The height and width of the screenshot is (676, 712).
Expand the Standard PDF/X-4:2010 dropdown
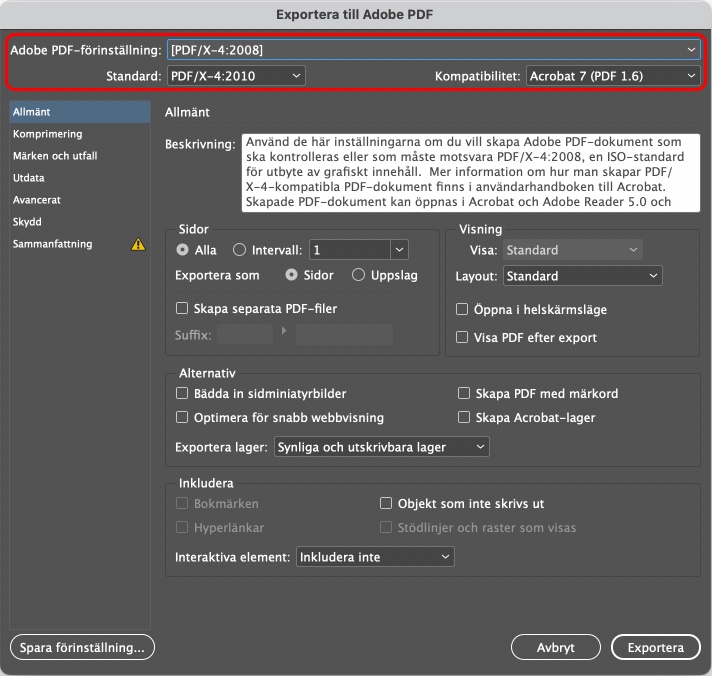[235, 76]
